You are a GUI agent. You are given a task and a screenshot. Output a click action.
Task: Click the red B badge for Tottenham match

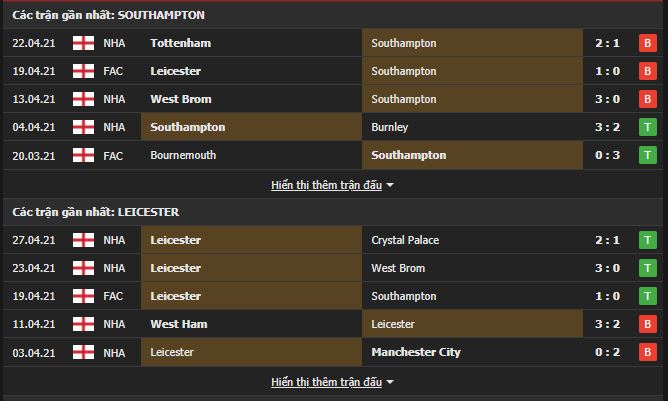(647, 43)
